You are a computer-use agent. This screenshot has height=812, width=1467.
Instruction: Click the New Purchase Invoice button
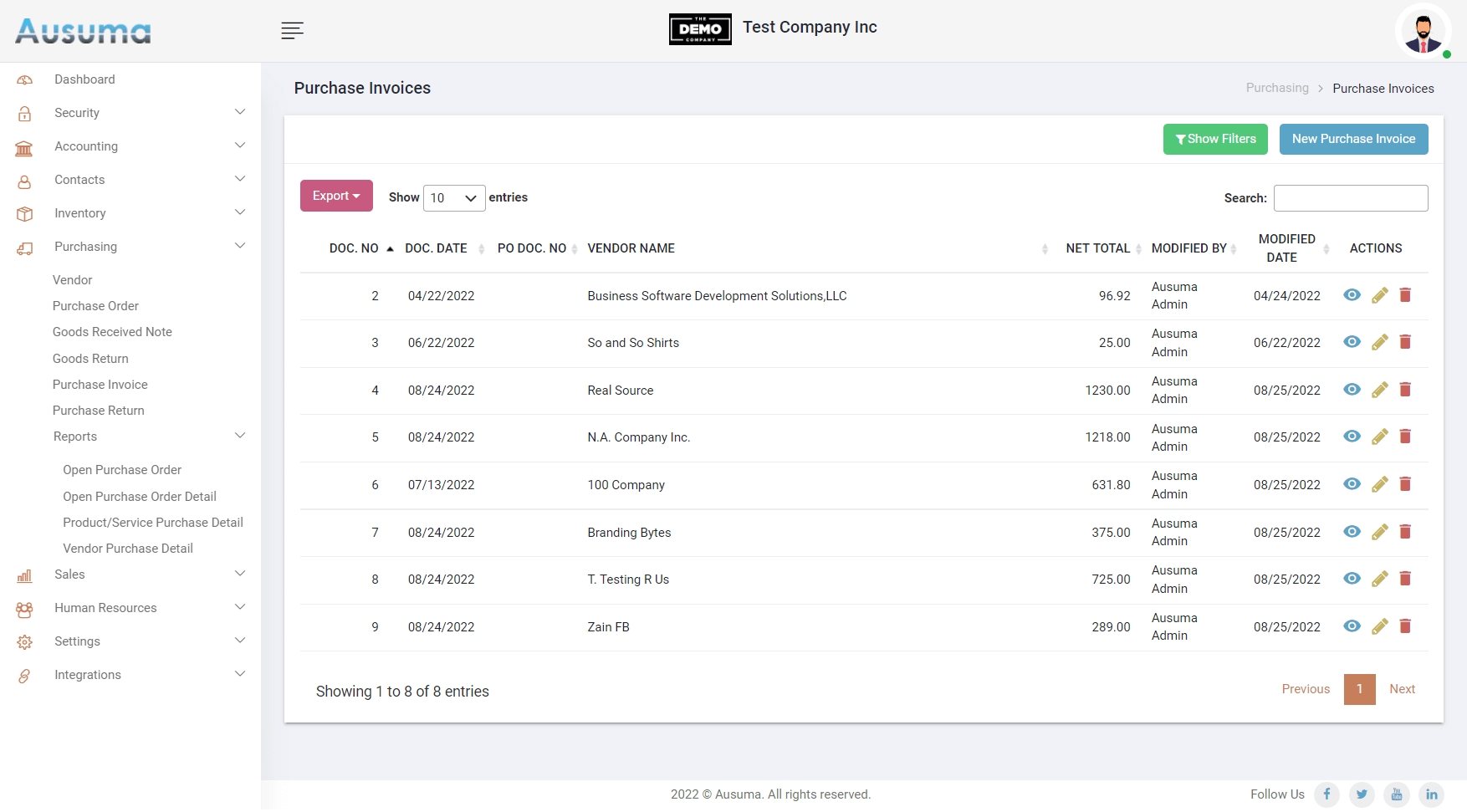(1353, 139)
